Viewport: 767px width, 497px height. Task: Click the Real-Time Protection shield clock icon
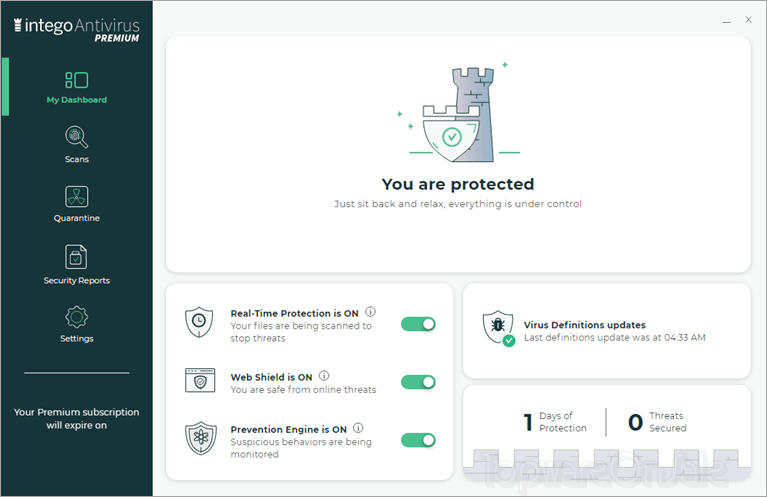tap(199, 322)
